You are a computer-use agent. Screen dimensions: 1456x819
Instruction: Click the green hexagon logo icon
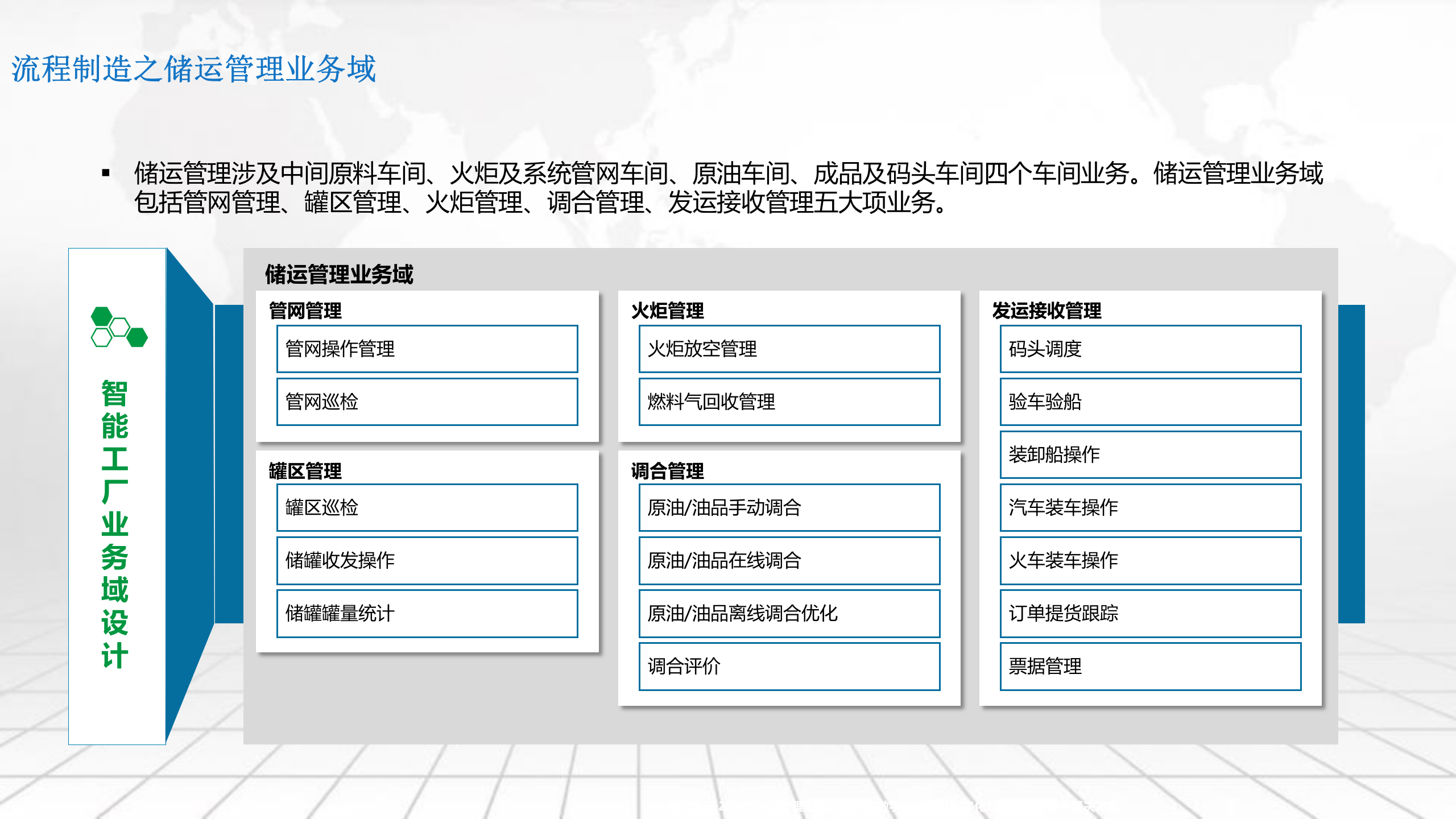point(119,327)
